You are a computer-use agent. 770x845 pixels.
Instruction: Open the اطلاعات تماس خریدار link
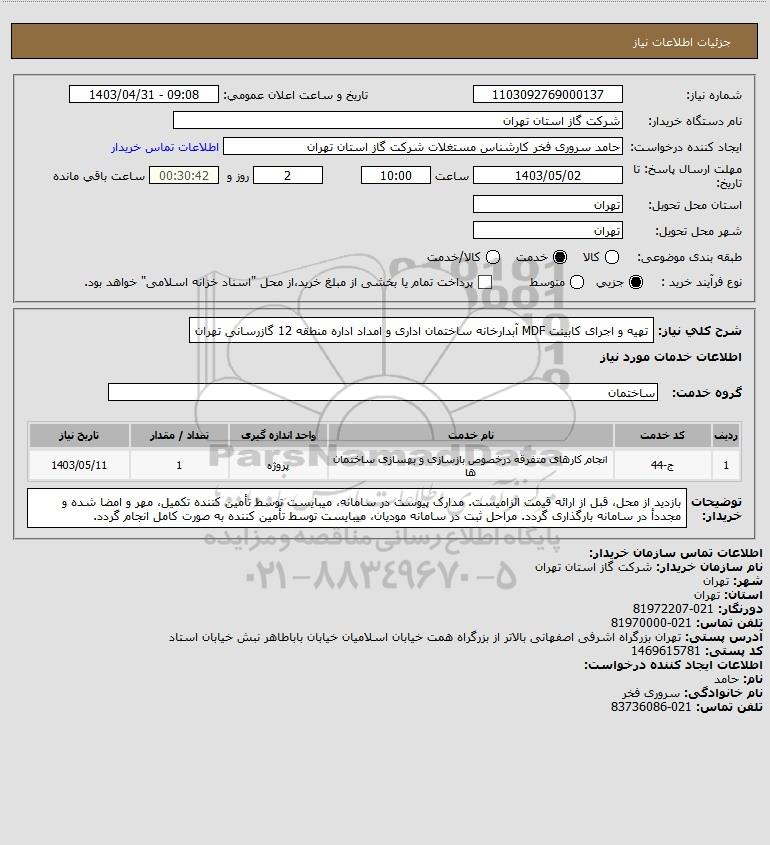(x=165, y=147)
